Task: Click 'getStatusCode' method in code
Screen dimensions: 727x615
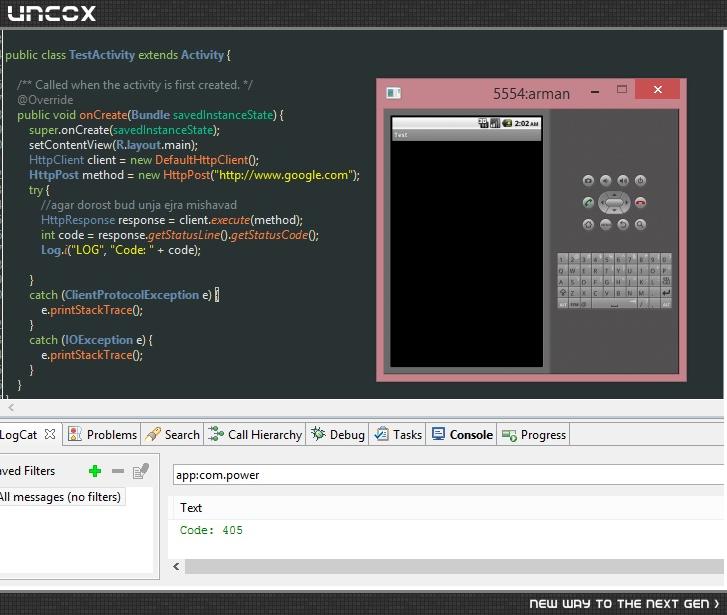Action: [x=269, y=235]
